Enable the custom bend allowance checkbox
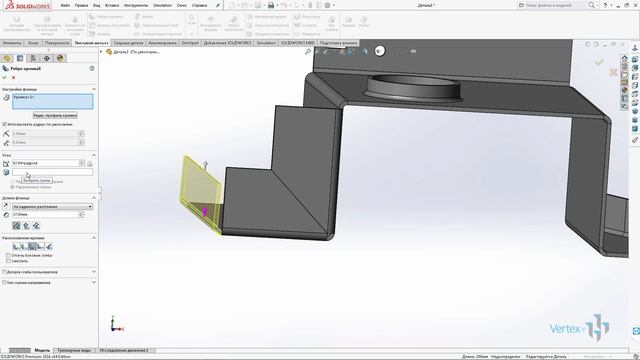Image resolution: width=640 pixels, height=360 pixels. (x=5, y=272)
